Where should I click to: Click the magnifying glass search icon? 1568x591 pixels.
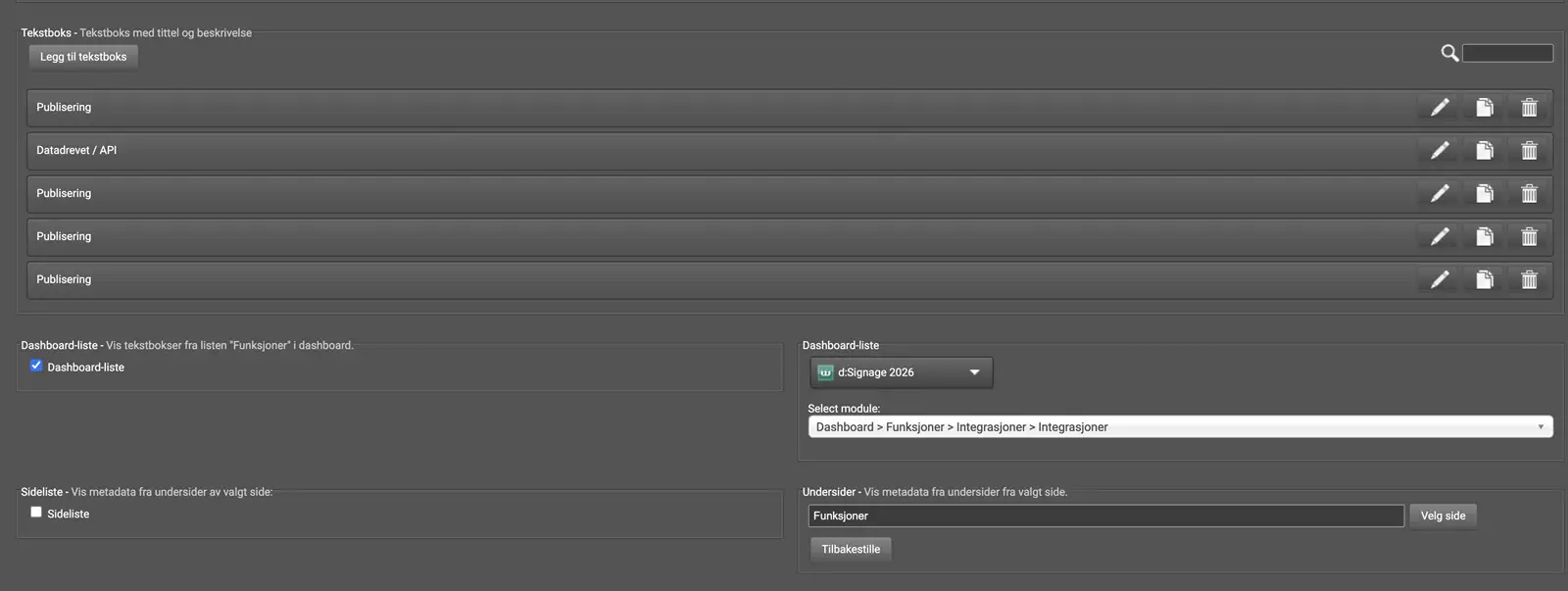point(1449,53)
